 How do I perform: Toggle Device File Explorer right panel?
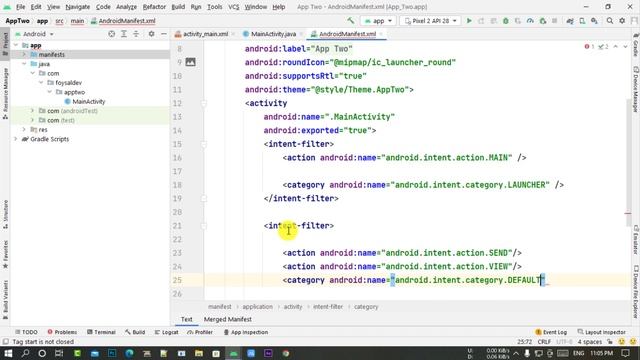(x=636, y=291)
